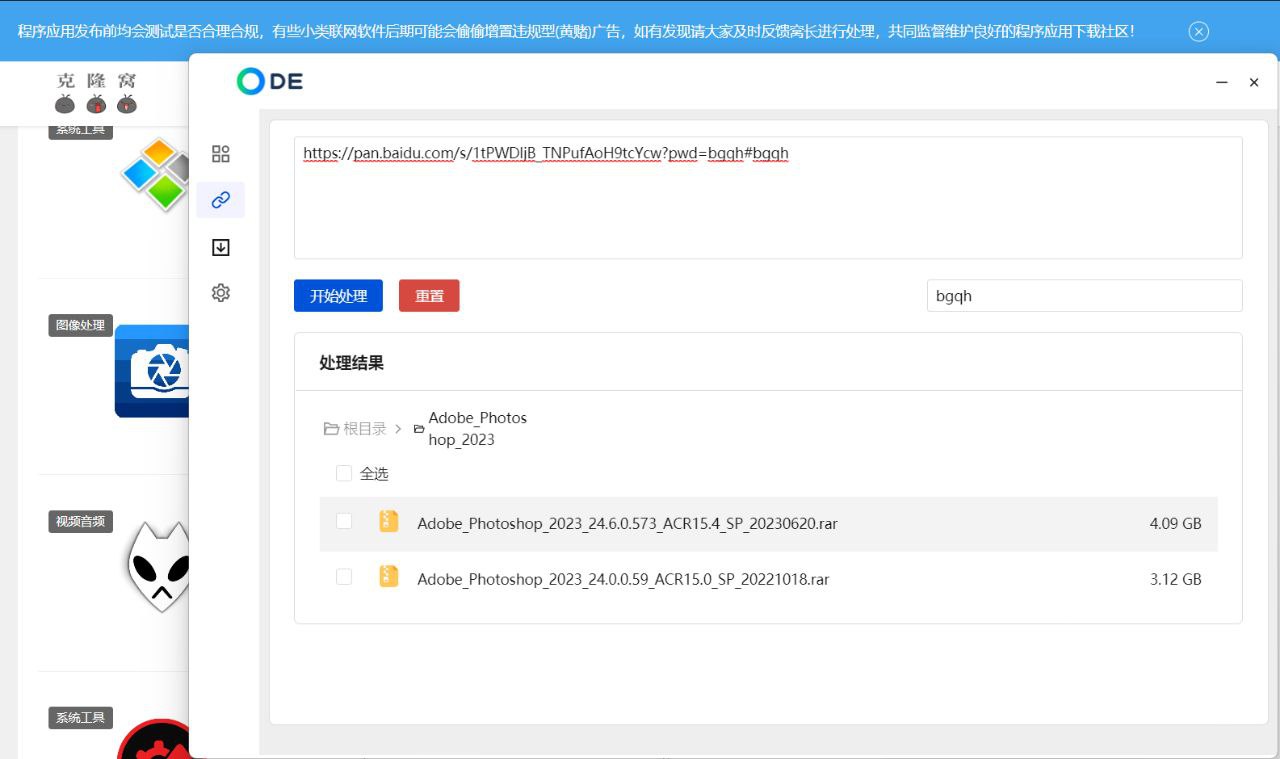Minimize the ODE window
The width and height of the screenshot is (1280, 759).
[1221, 83]
